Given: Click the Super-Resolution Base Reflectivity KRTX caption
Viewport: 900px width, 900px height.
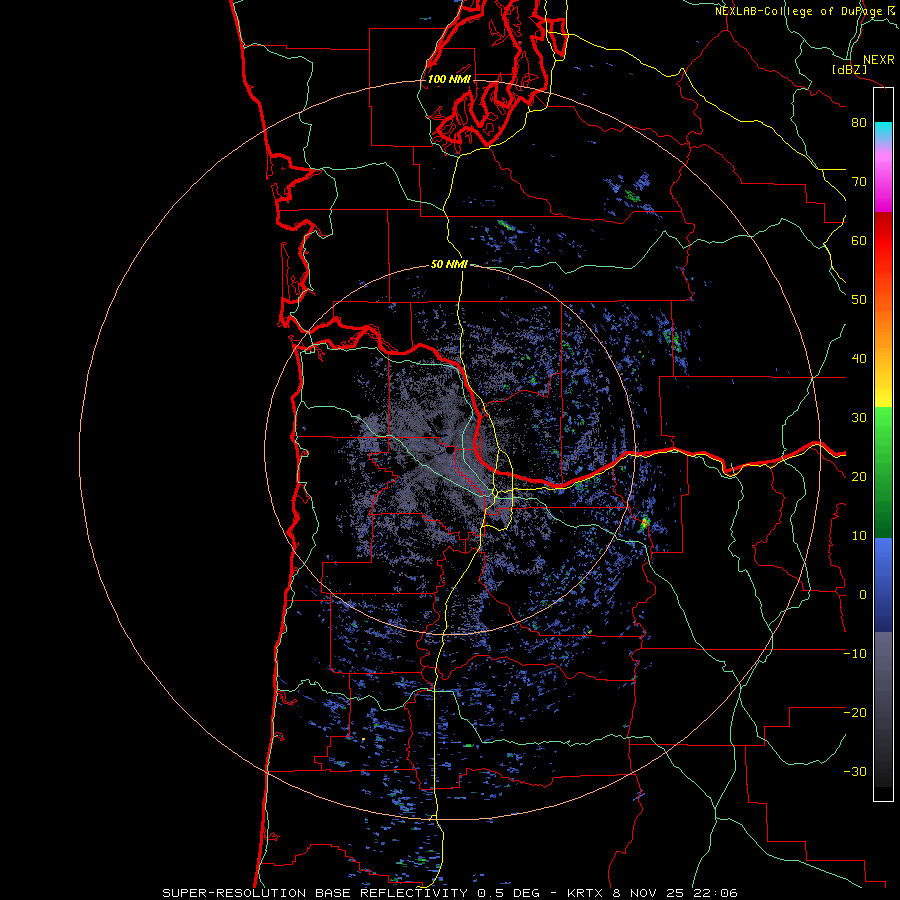Looking at the screenshot, I should click(x=450, y=893).
